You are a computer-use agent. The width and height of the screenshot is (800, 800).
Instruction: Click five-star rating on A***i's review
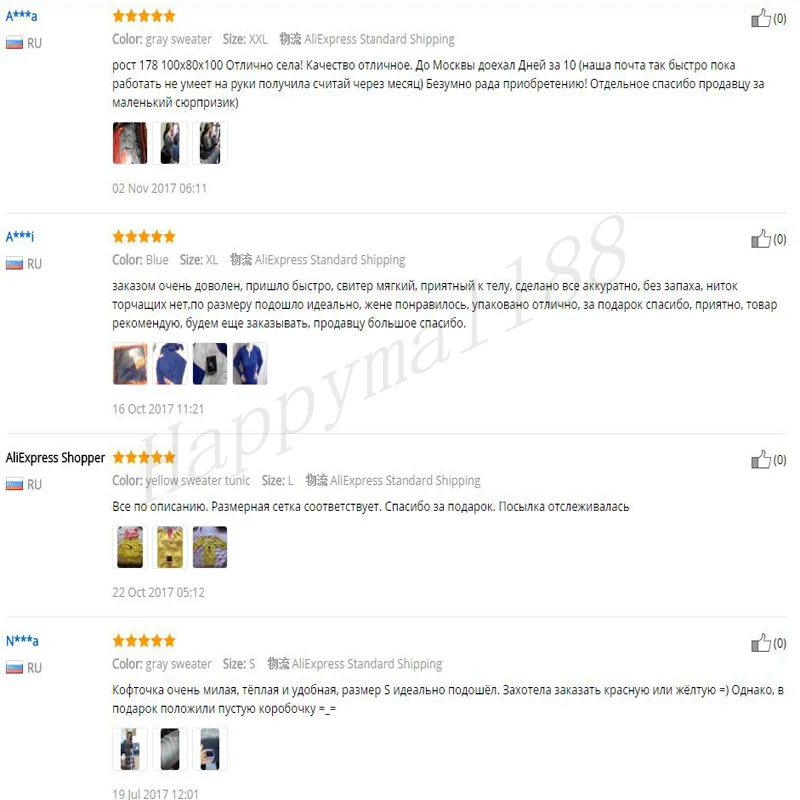[x=144, y=237]
